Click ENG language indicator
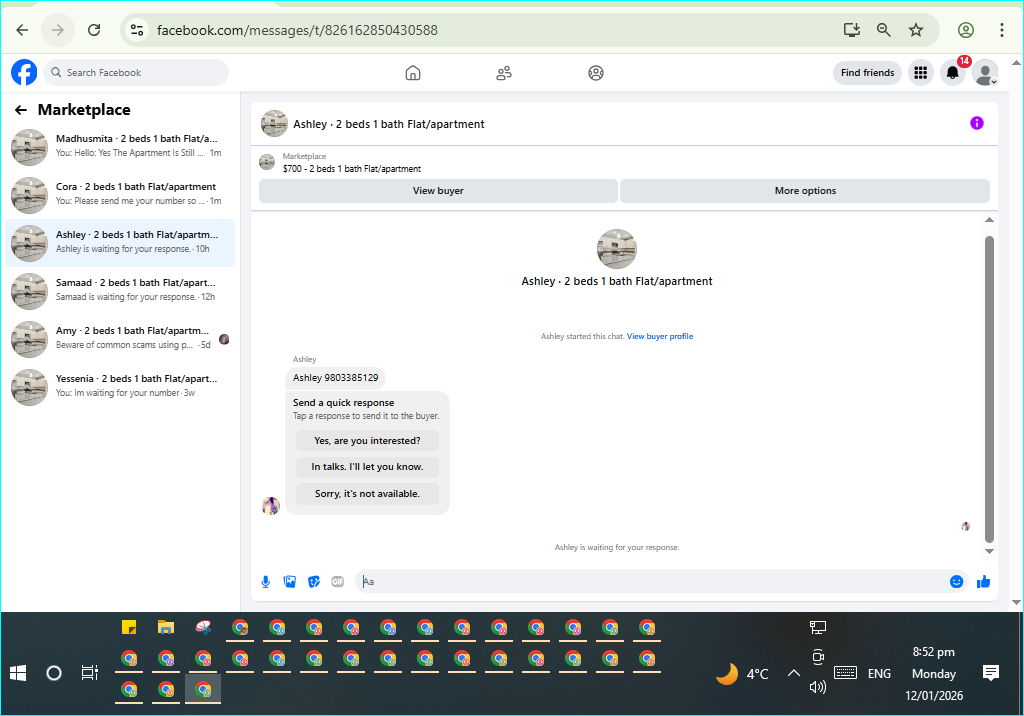The image size is (1024, 716). click(x=879, y=674)
